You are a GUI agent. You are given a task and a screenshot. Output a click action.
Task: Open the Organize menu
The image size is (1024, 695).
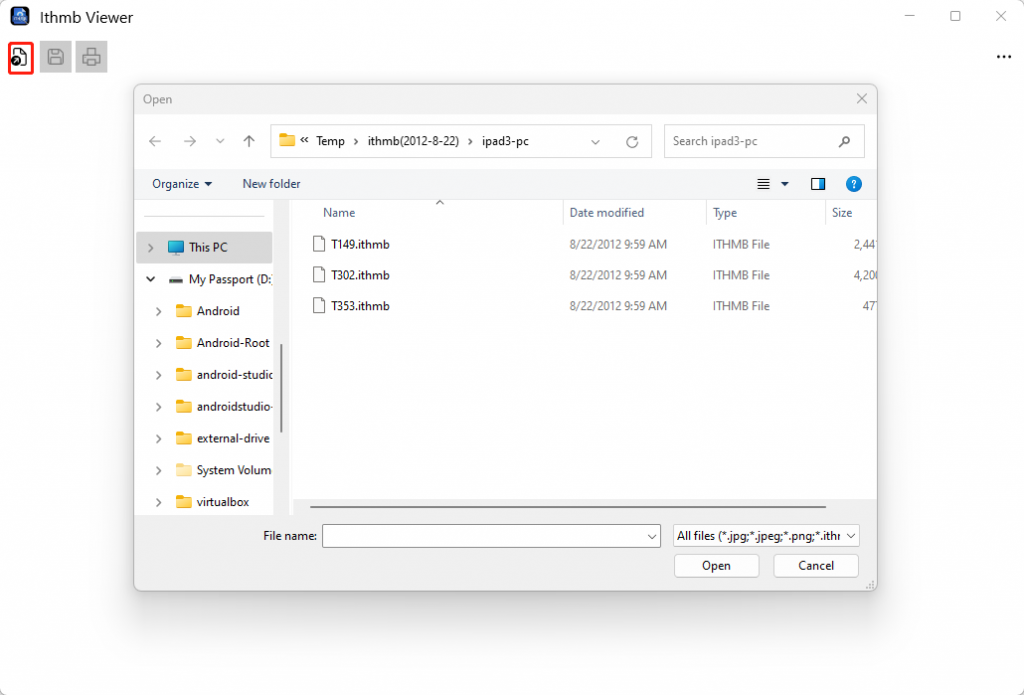click(x=182, y=184)
